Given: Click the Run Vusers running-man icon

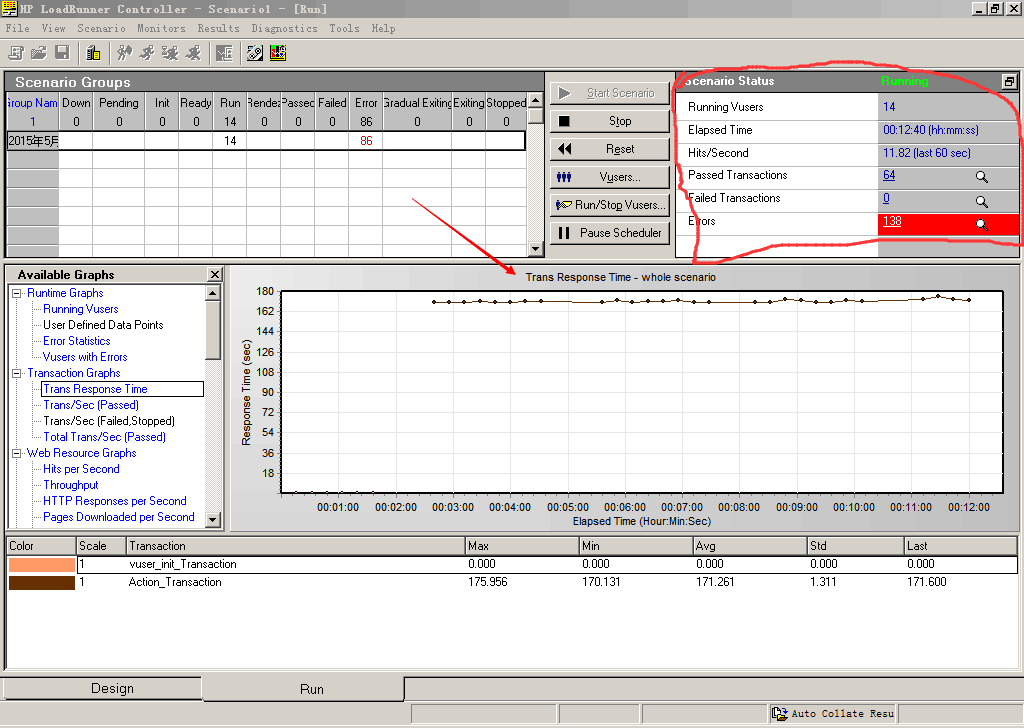Looking at the screenshot, I should tap(147, 53).
